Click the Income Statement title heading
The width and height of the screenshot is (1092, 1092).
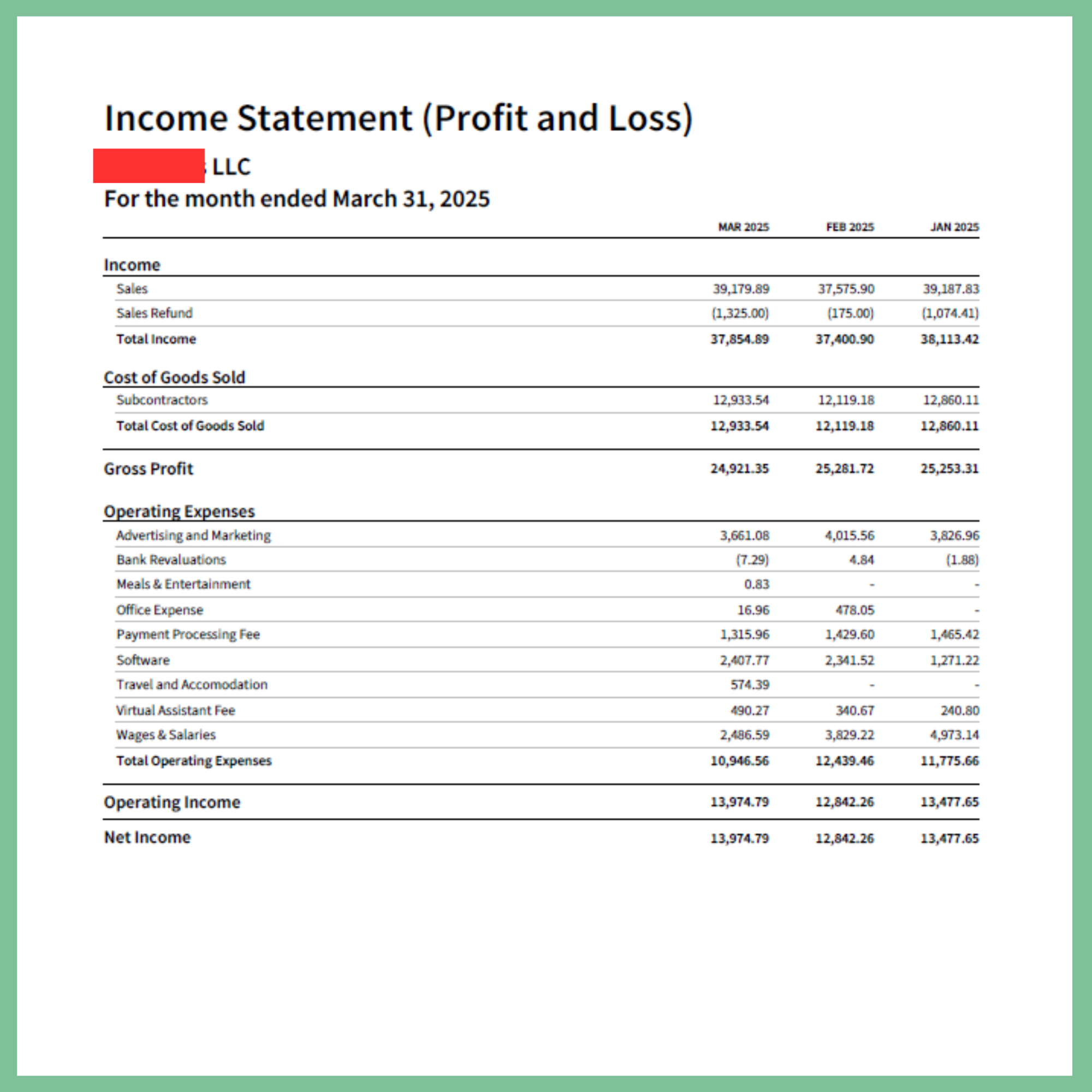click(398, 118)
